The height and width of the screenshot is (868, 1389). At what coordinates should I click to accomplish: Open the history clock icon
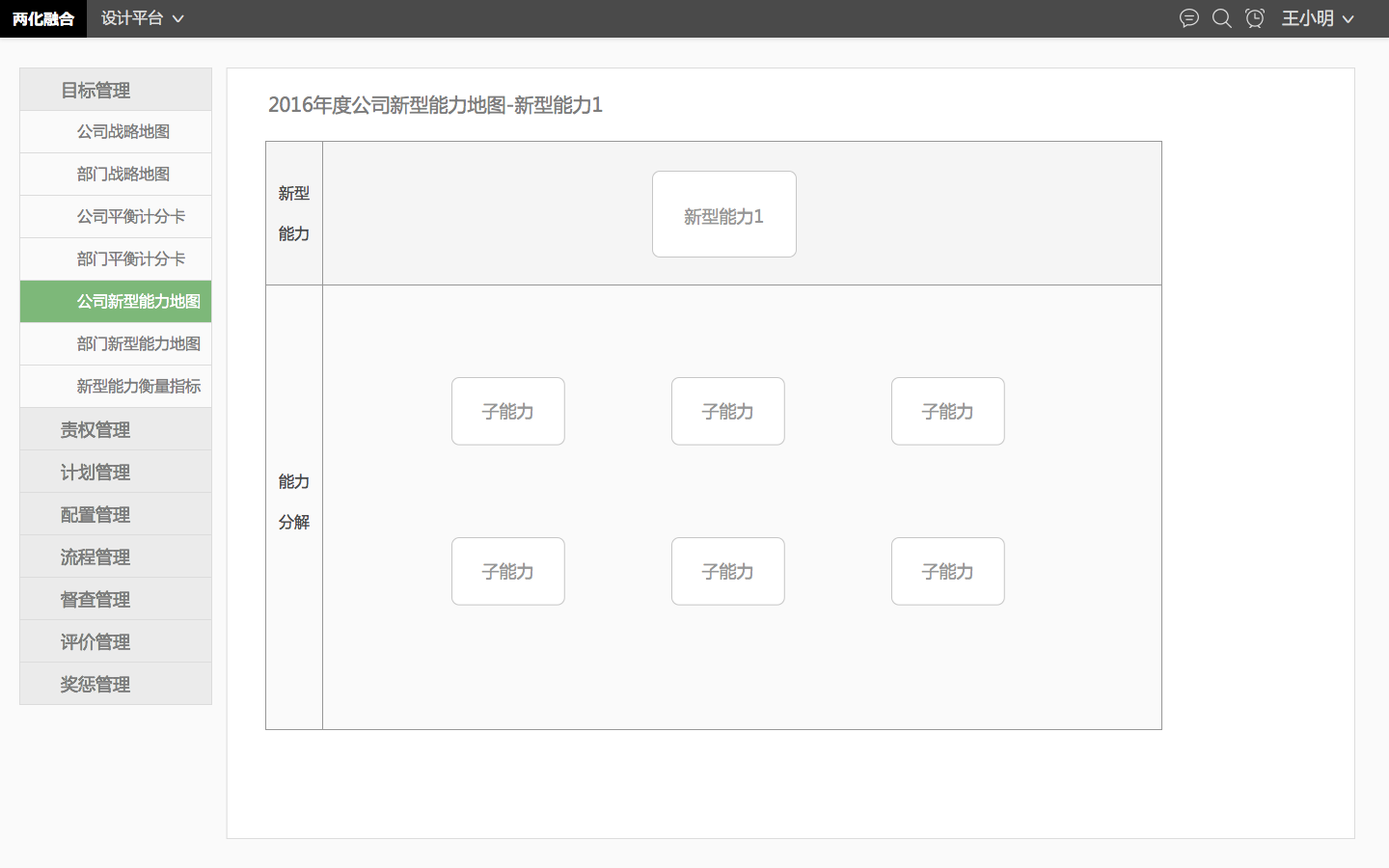coord(1255,18)
